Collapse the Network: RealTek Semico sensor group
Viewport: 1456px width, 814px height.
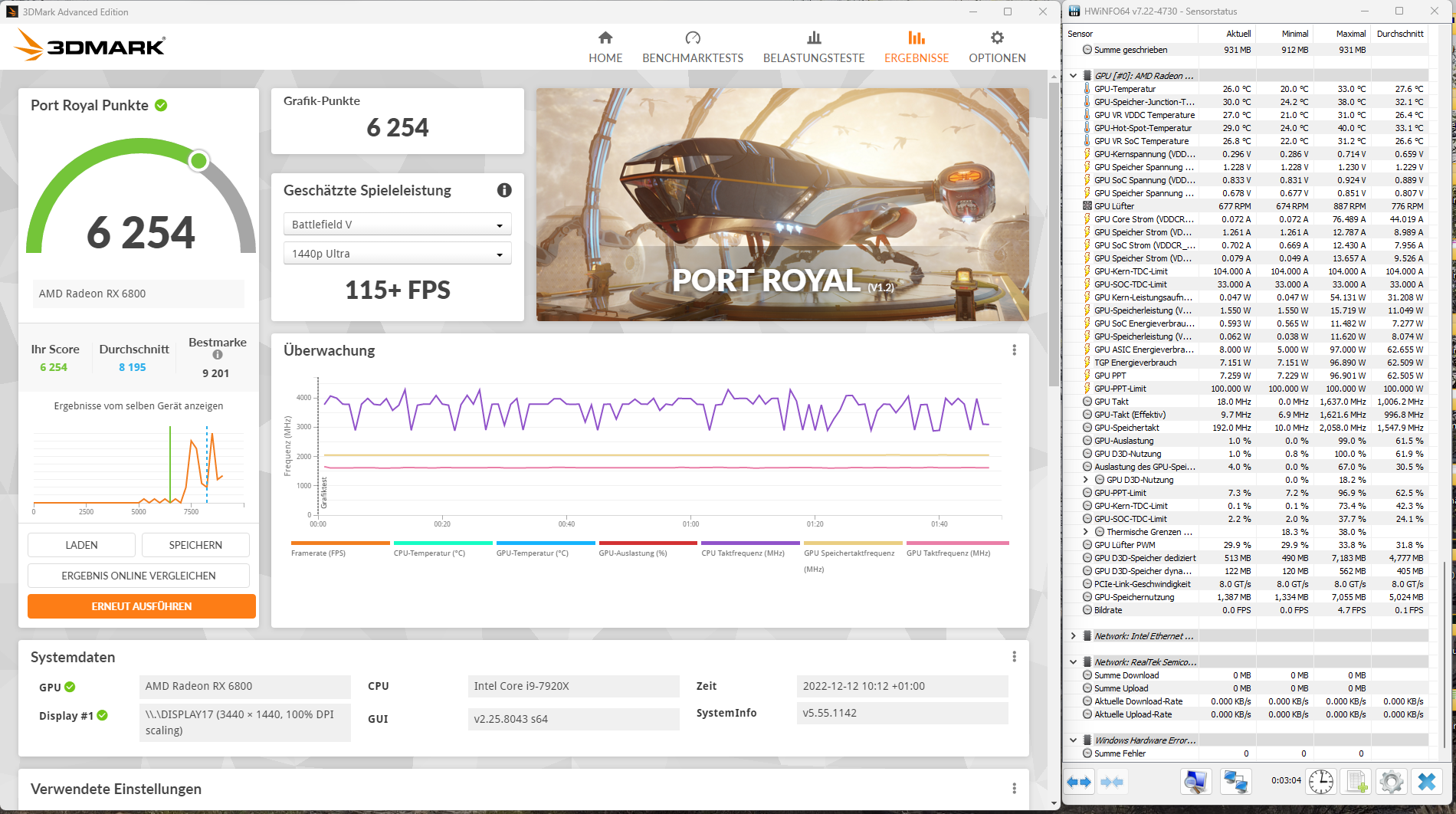1073,662
